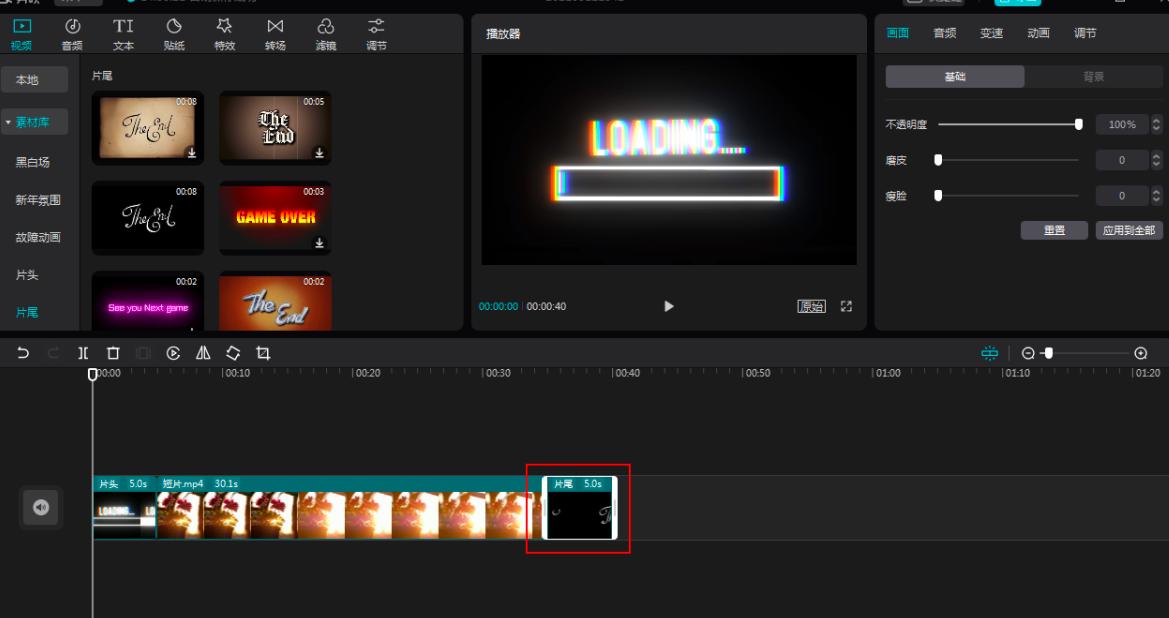Click the mirror flip icon
This screenshot has width=1169, height=618.
[203, 353]
